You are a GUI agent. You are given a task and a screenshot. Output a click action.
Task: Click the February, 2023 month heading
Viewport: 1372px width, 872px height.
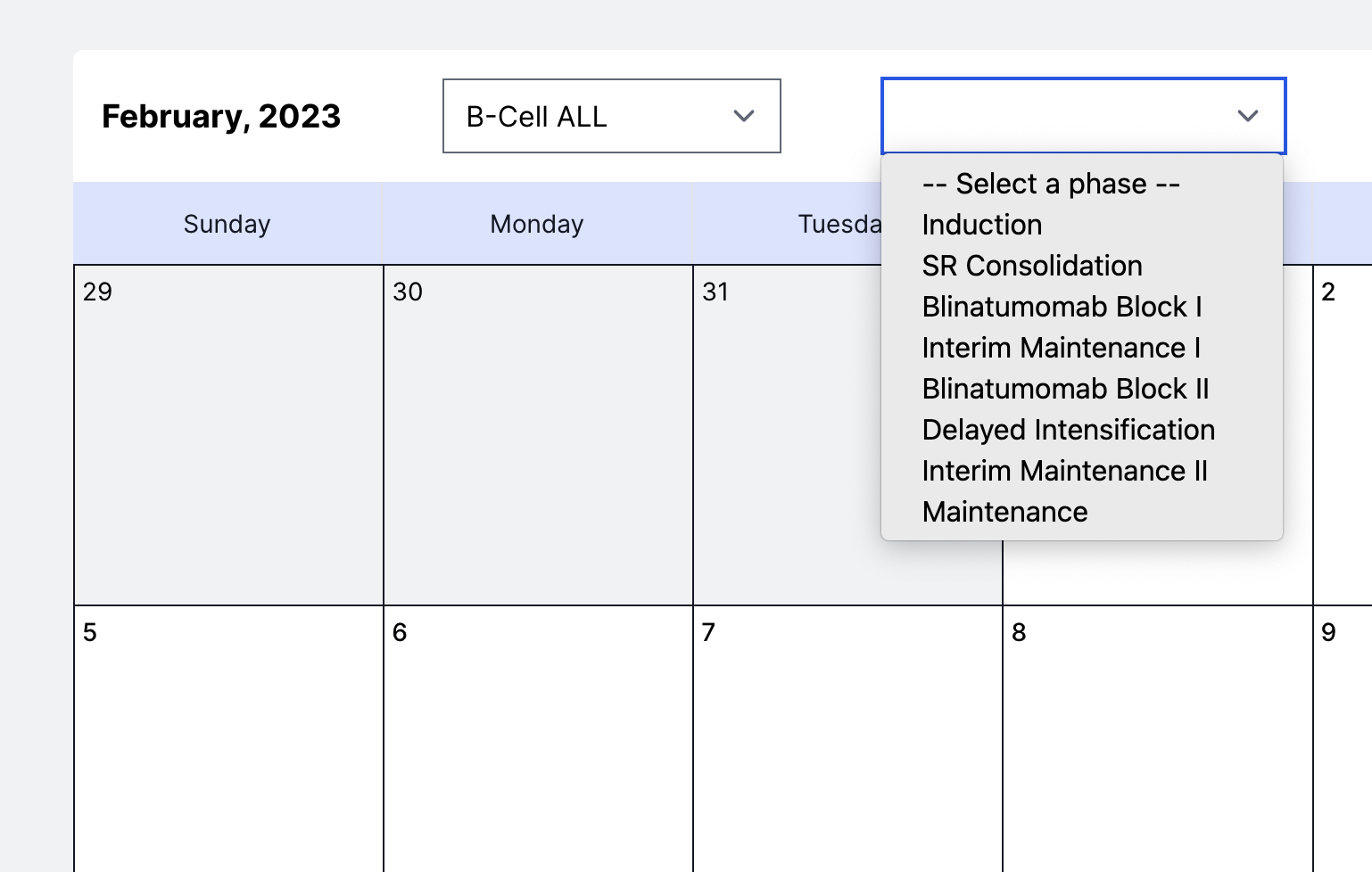221,116
